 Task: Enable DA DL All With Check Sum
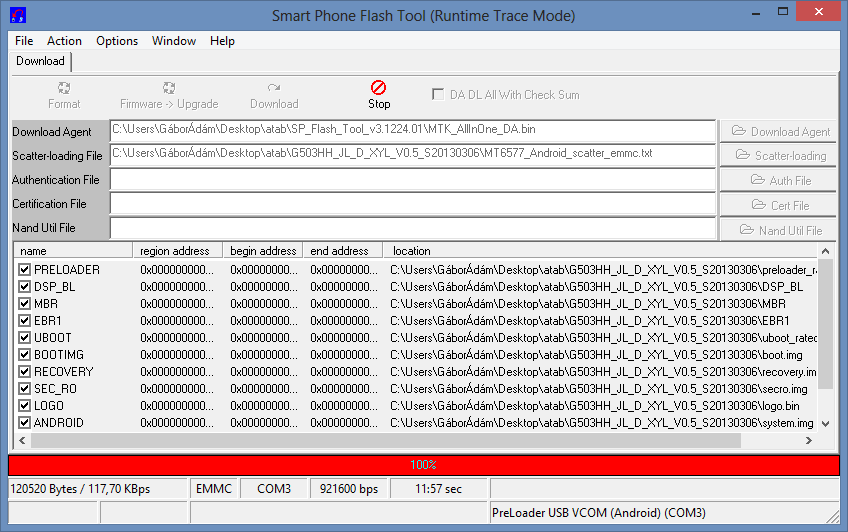pos(438,95)
